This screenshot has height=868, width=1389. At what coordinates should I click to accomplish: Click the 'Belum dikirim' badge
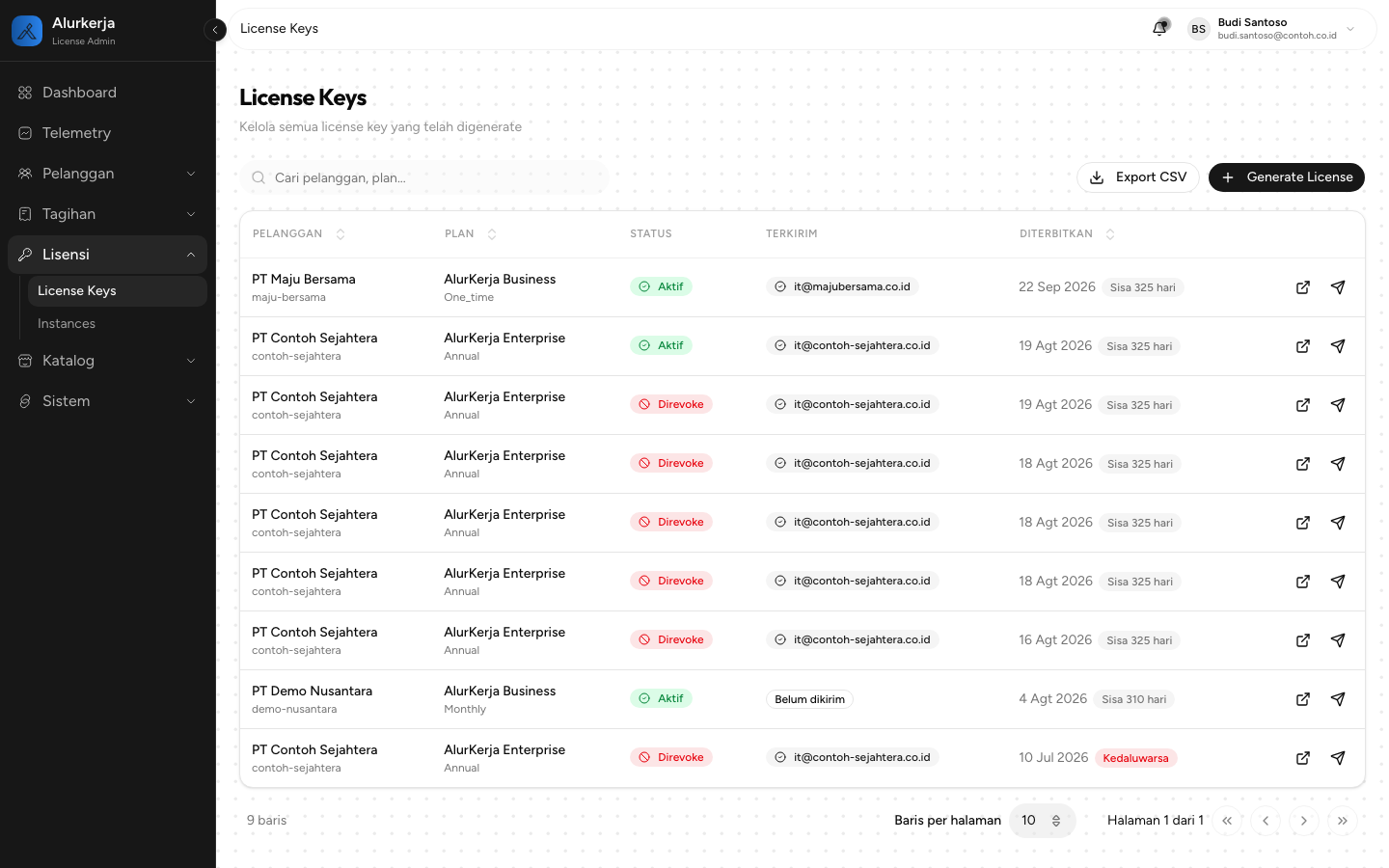coord(809,699)
